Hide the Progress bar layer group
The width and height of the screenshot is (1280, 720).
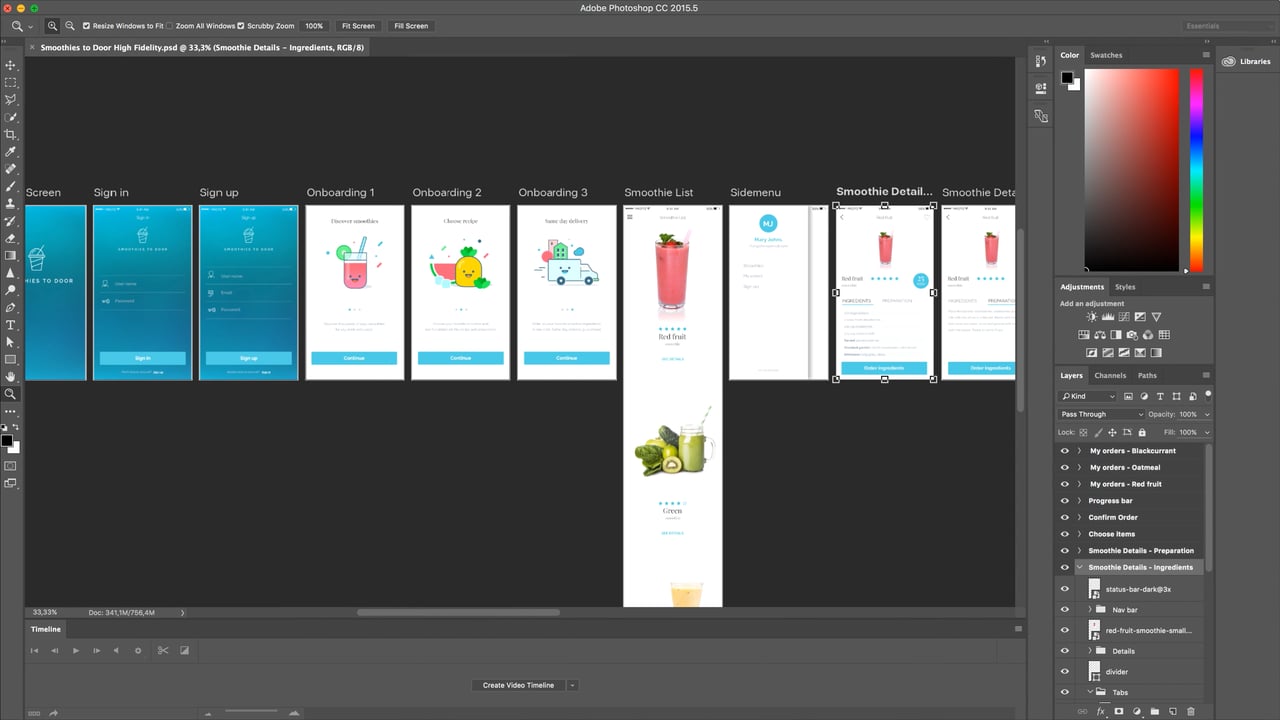click(x=1064, y=501)
